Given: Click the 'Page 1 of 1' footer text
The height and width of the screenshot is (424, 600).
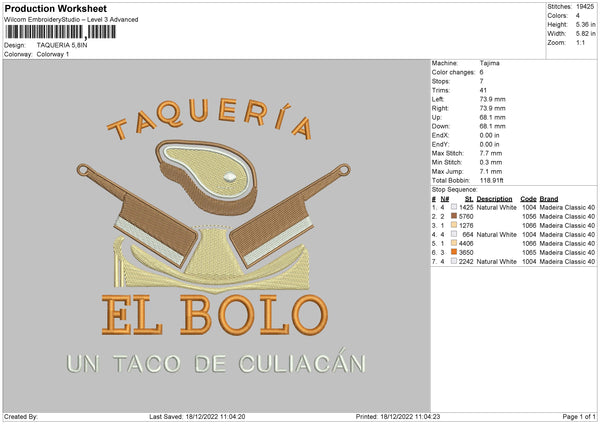Looking at the screenshot, I should pos(579,417).
